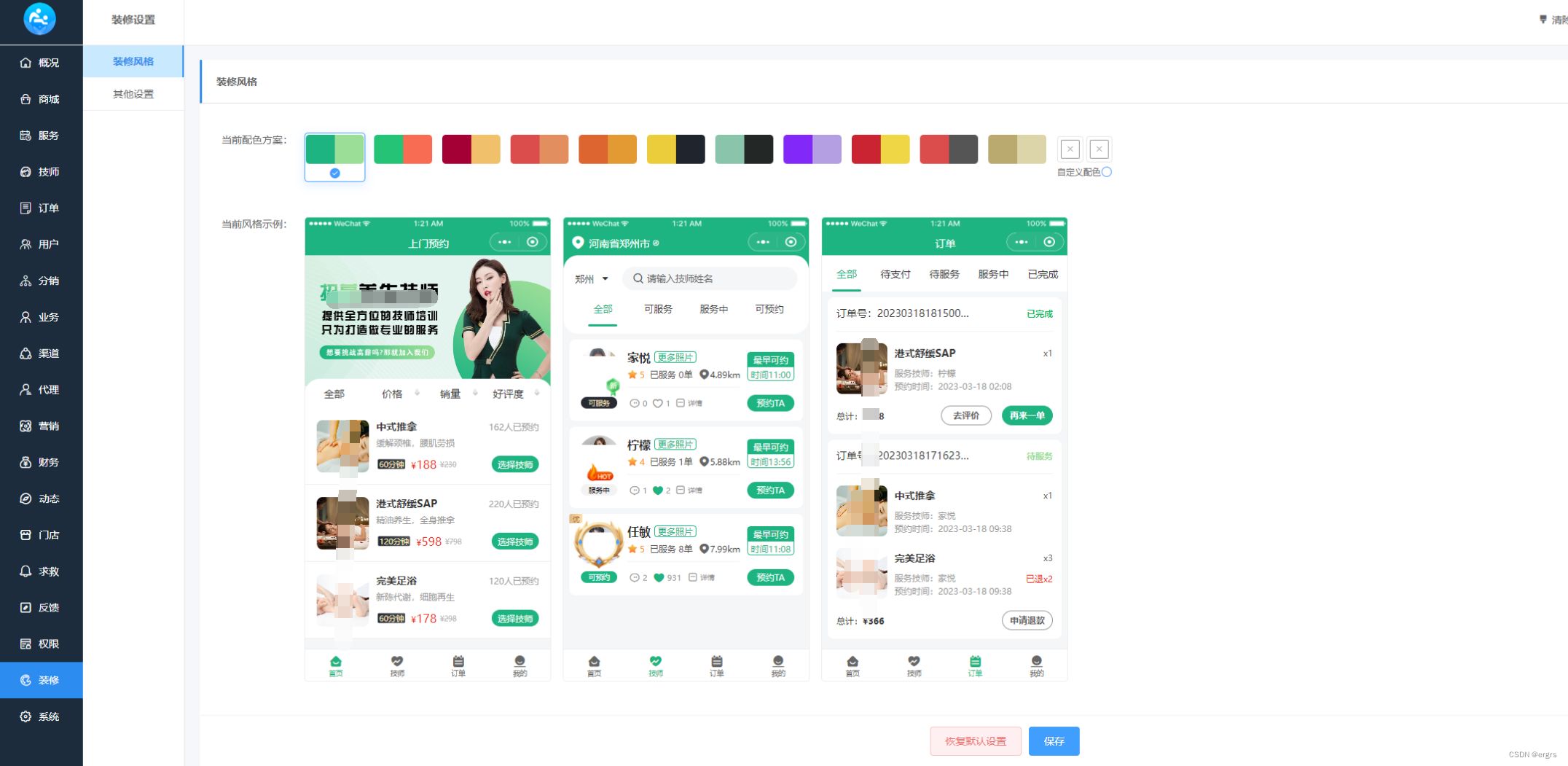Screen dimensions: 1568x766
Task: Click the 保存 save button
Action: click(1054, 741)
